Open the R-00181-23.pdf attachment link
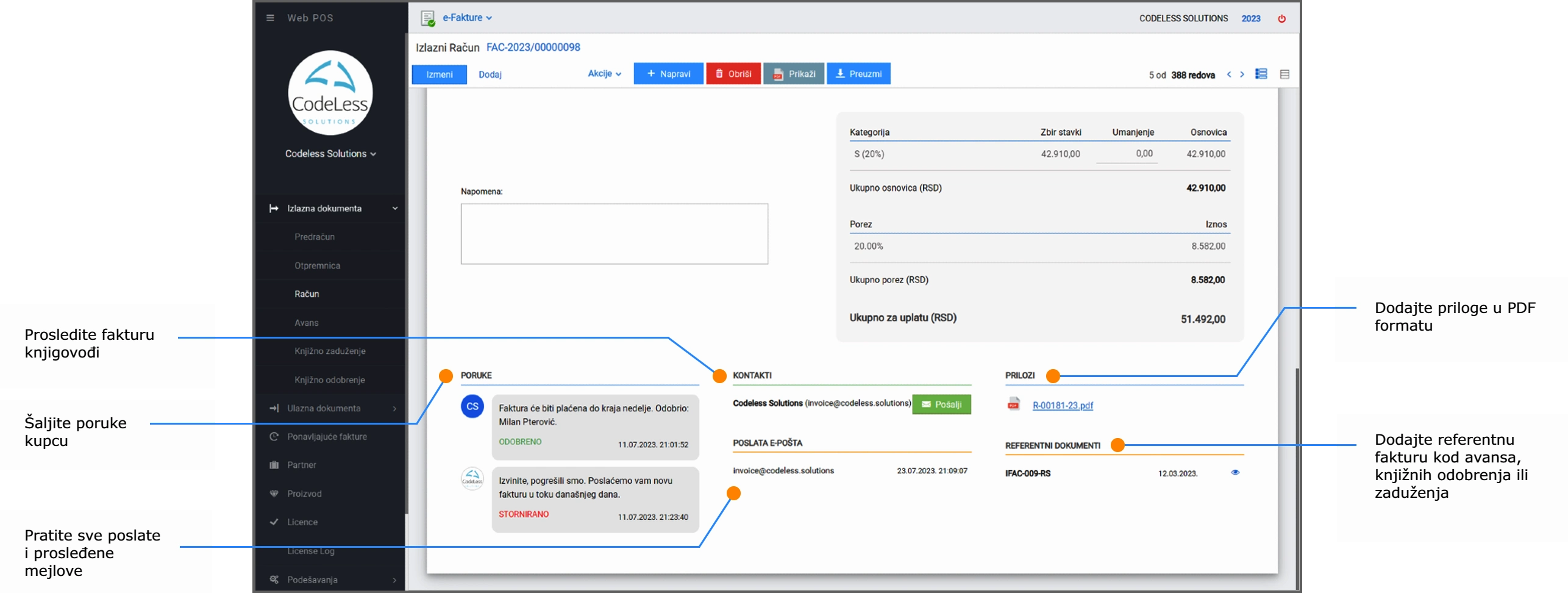The width and height of the screenshot is (1568, 593). [1063, 405]
